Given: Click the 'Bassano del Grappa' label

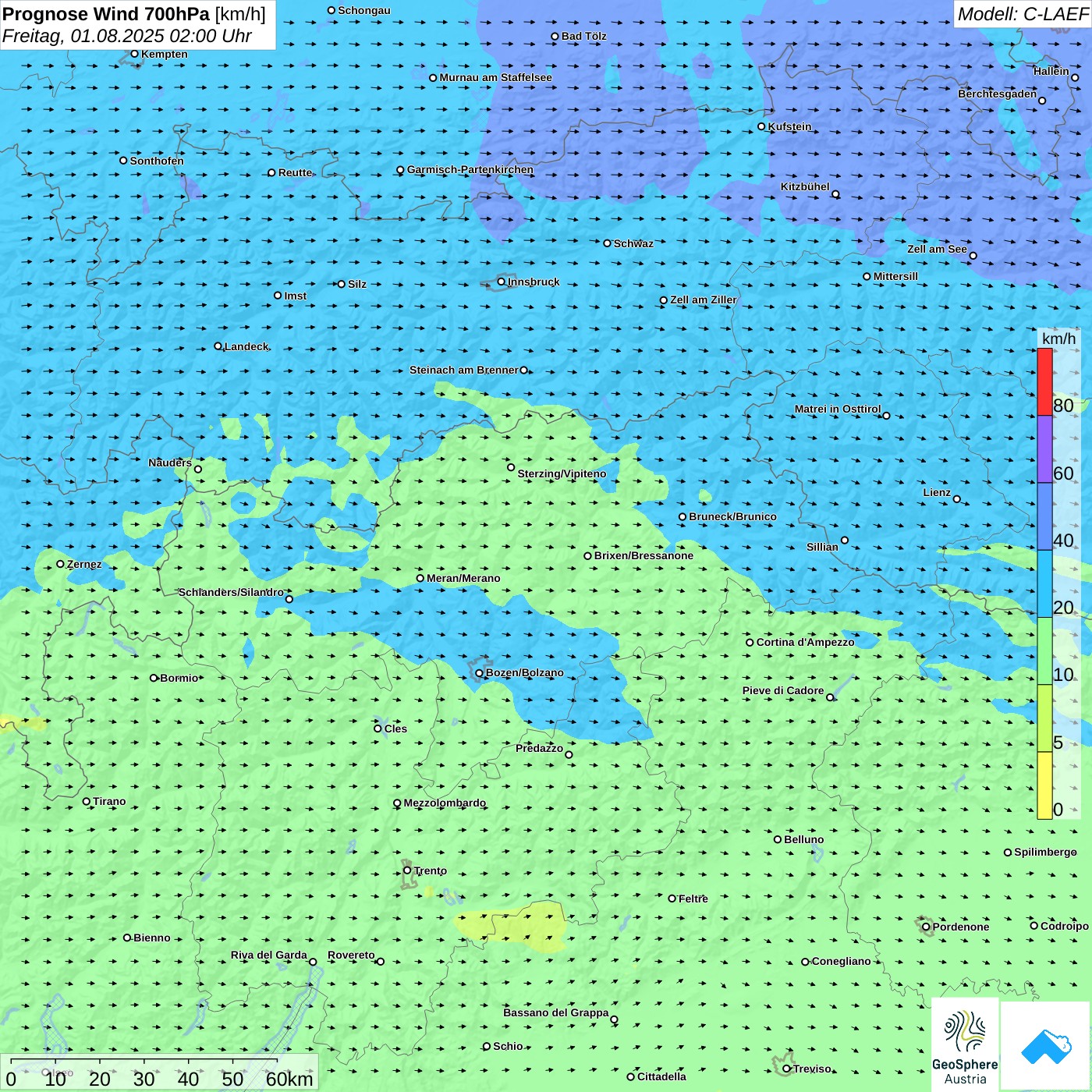Looking at the screenshot, I should 556,1012.
